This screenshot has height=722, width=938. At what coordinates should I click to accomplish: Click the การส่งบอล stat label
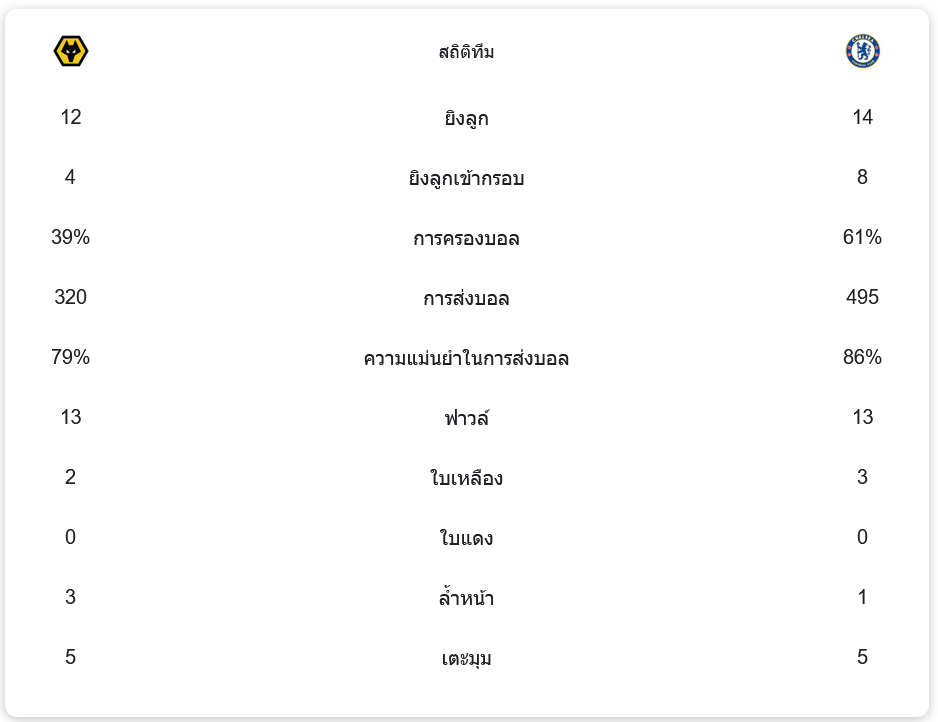pyautogui.click(x=466, y=299)
